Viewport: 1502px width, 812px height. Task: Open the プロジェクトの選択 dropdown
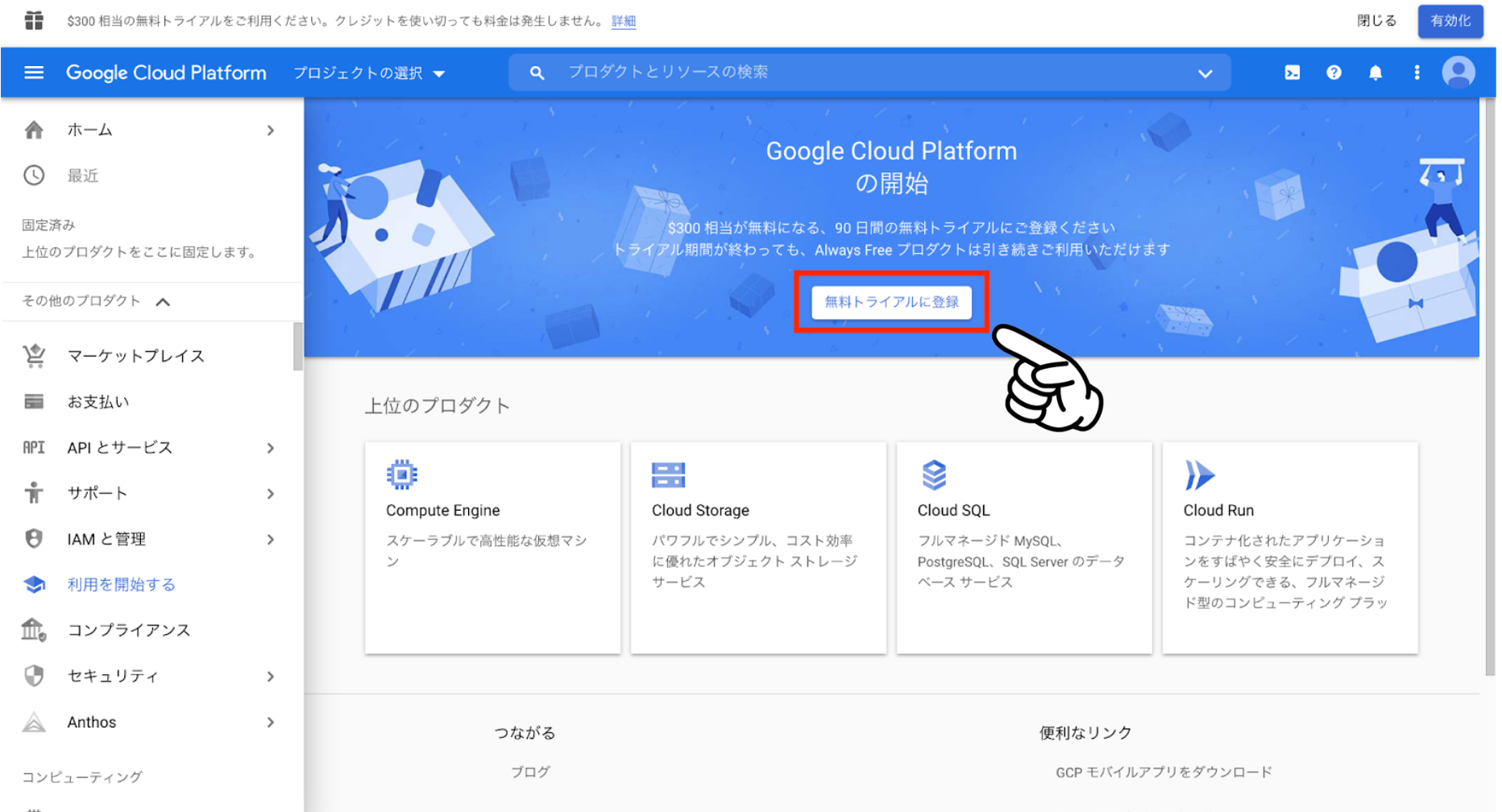tap(369, 73)
